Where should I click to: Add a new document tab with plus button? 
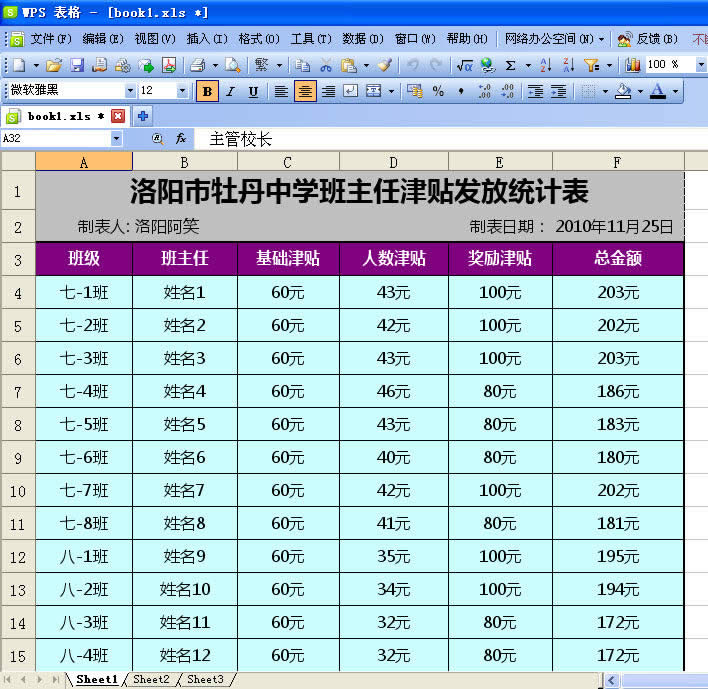pos(143,116)
